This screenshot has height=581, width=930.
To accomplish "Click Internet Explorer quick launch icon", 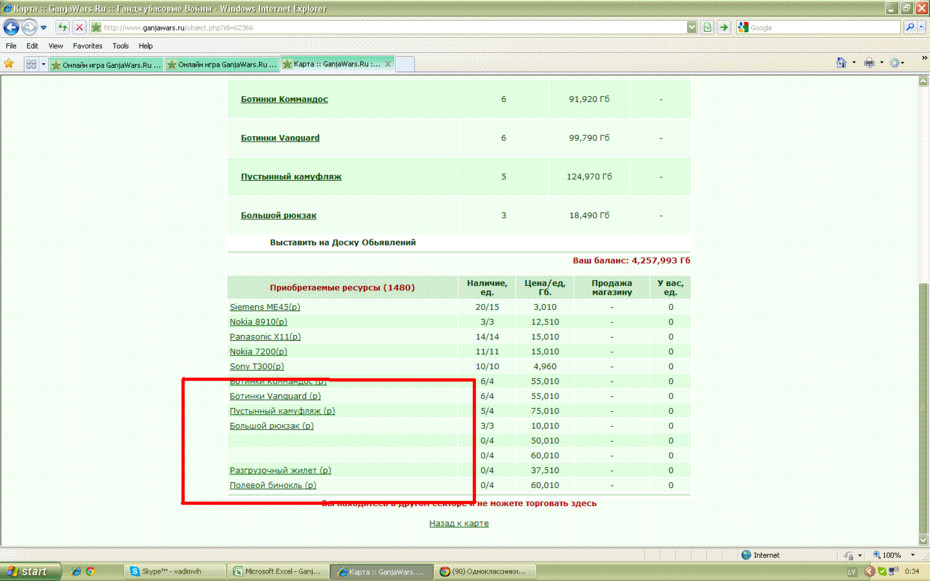I will pos(75,572).
